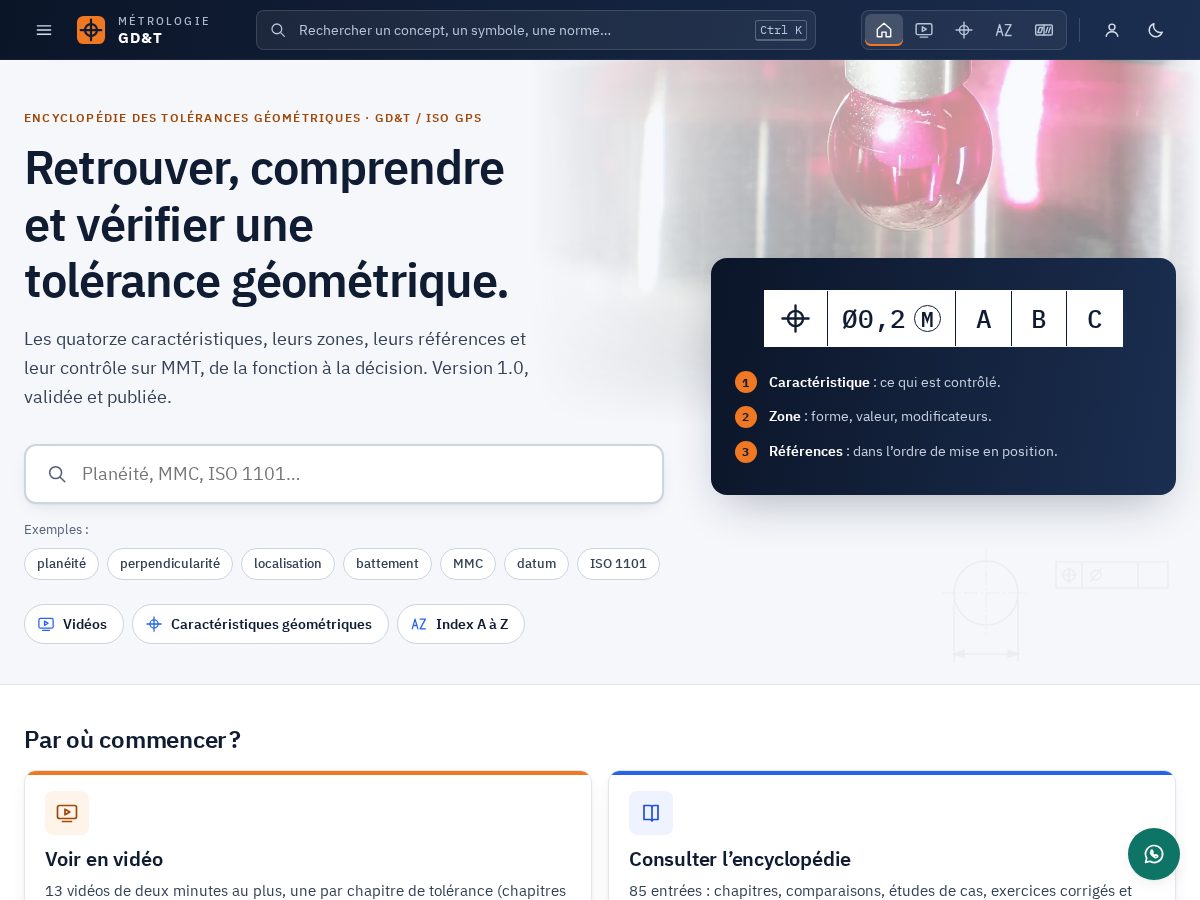Image resolution: width=1200 pixels, height=900 pixels.
Task: Click the video icon on 'Voir en vidéo' card
Action: click(67, 813)
